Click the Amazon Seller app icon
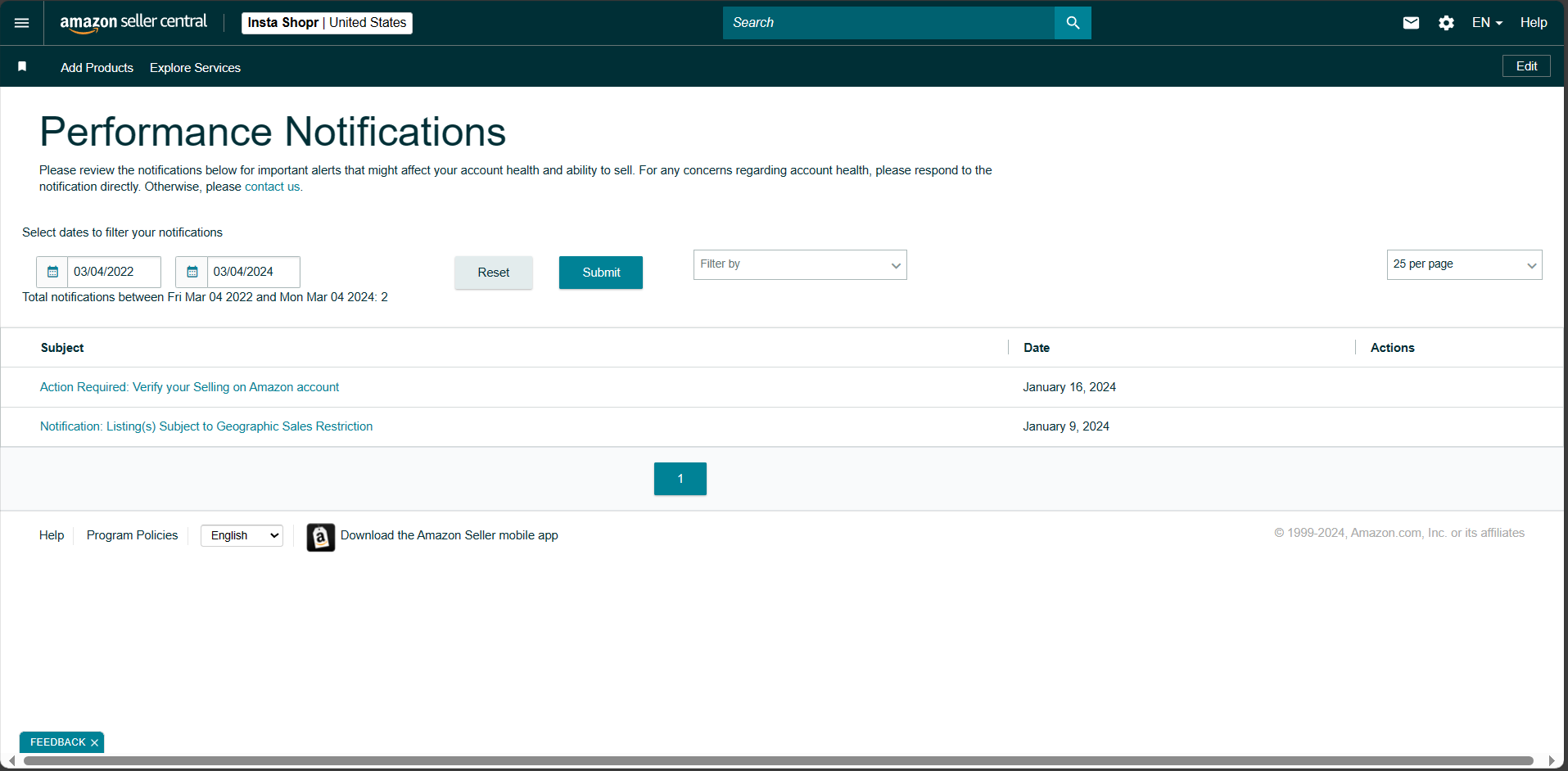This screenshot has height=771, width=1568. point(321,537)
